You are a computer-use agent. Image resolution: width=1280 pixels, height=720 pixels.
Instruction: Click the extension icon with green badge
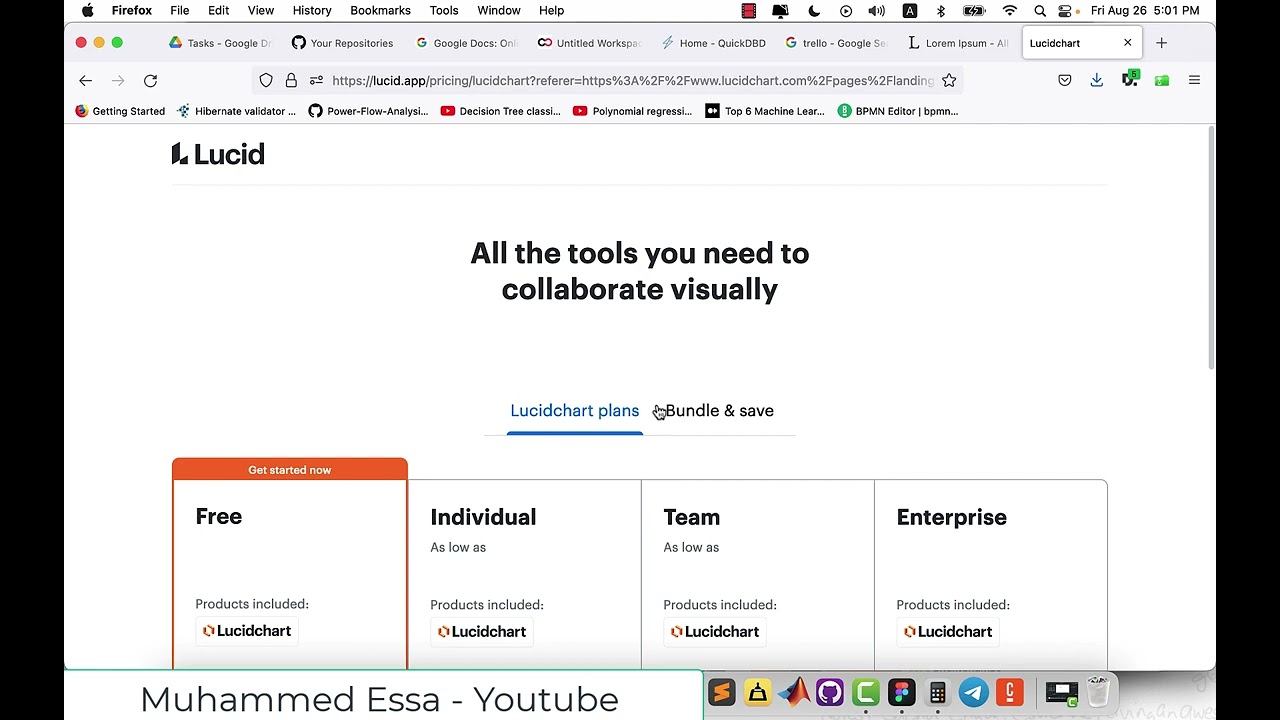[1130, 79]
